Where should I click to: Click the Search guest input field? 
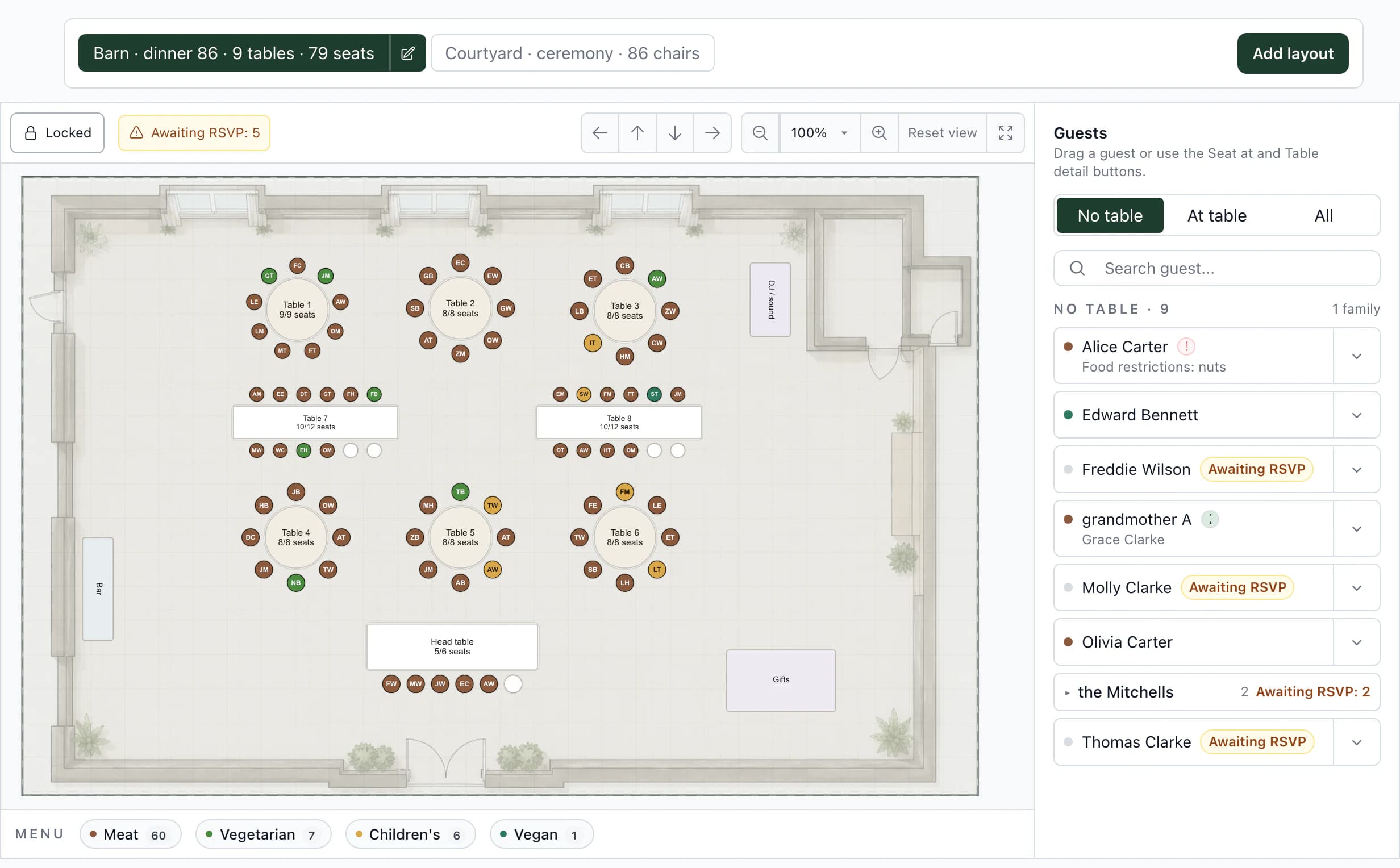pyautogui.click(x=1216, y=269)
